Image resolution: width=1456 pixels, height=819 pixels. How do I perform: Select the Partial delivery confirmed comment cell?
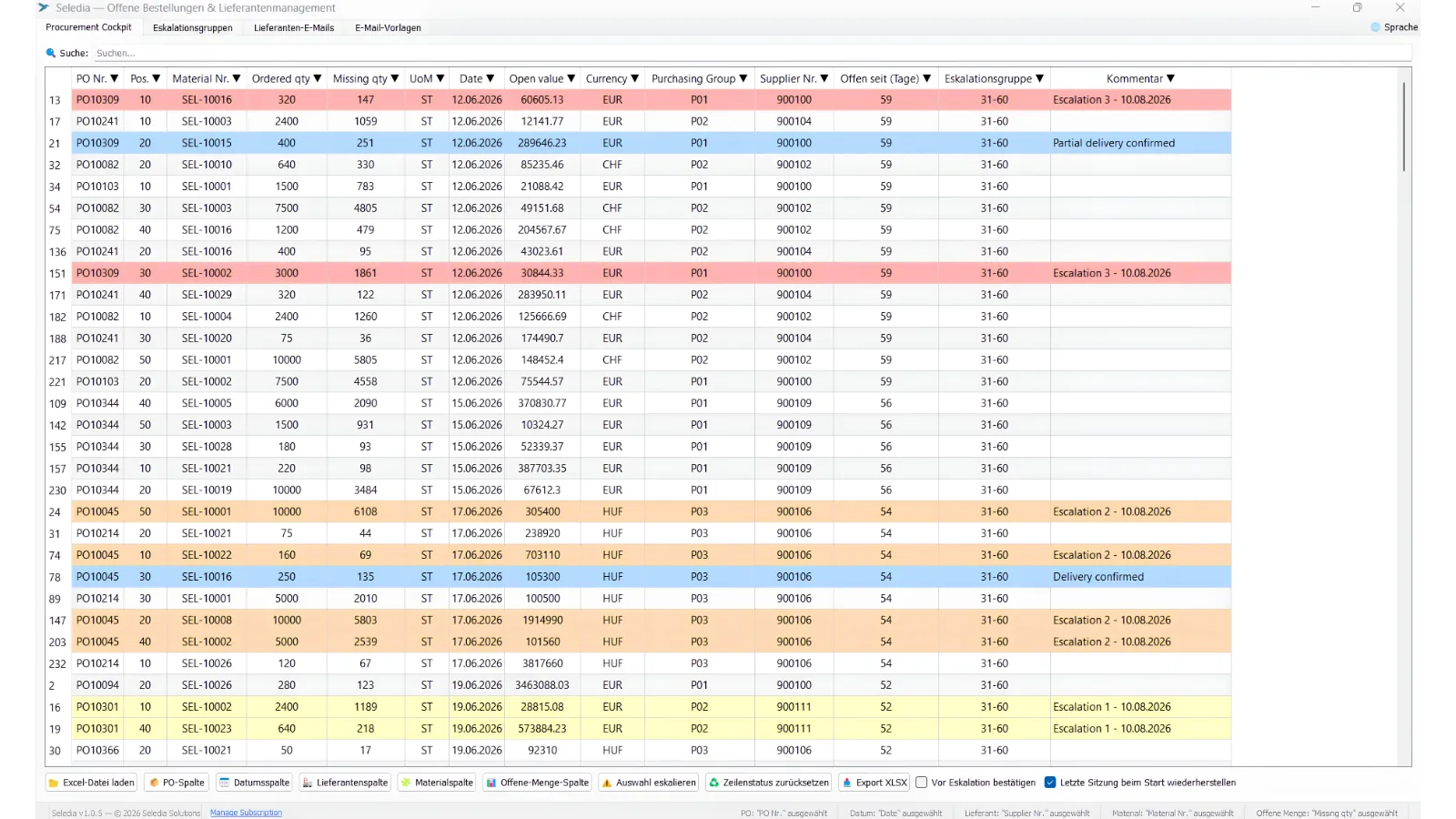(1140, 143)
